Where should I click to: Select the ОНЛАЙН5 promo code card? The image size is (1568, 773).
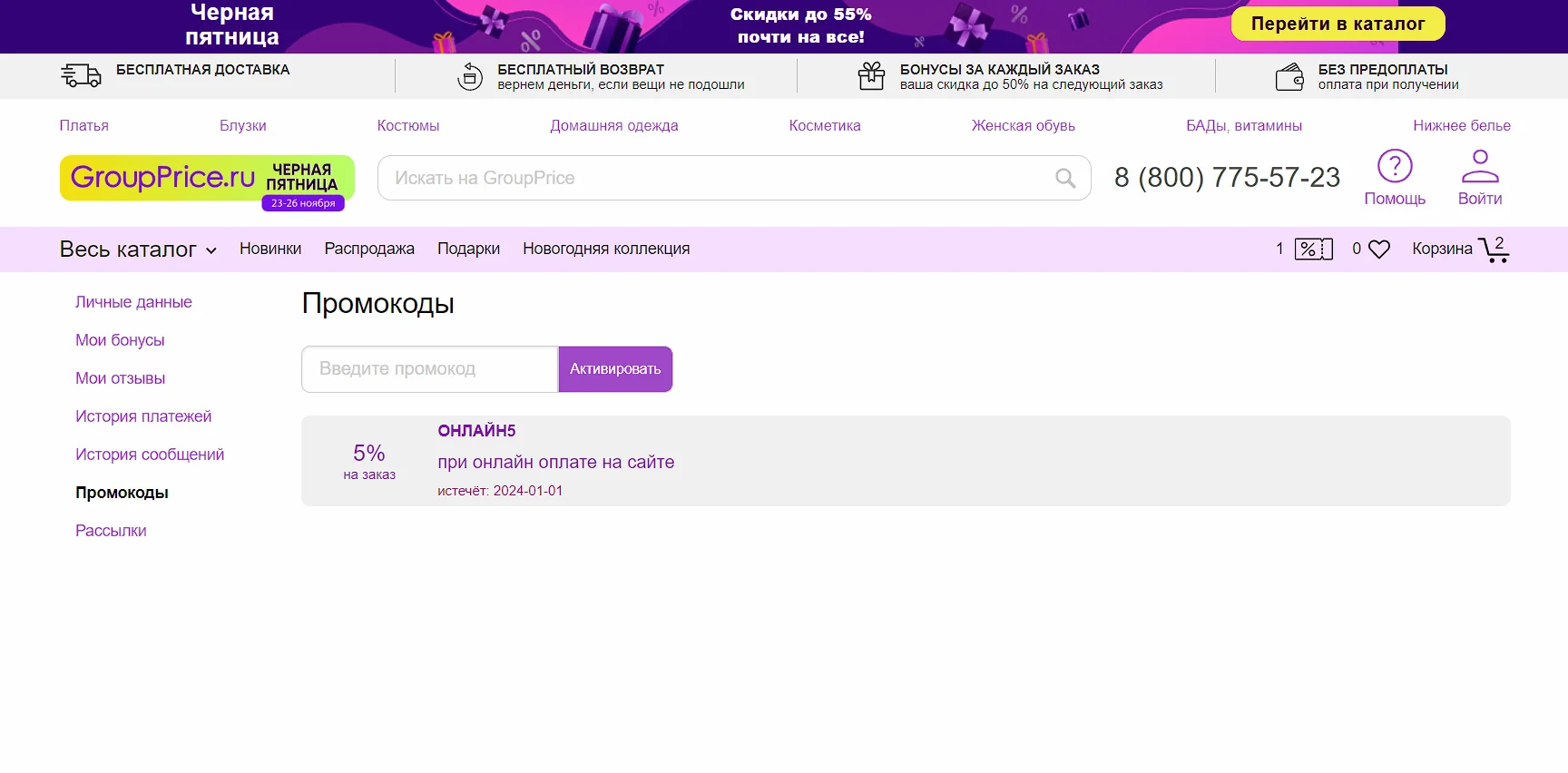[x=905, y=461]
